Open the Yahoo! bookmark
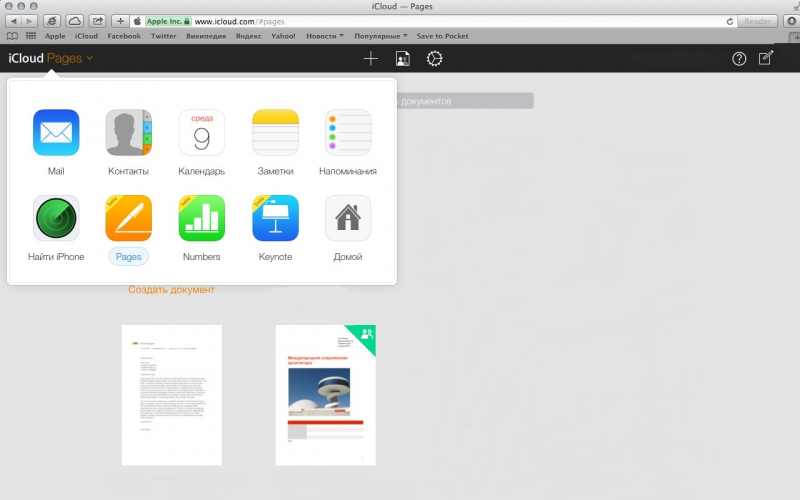The image size is (800, 500). click(x=283, y=36)
